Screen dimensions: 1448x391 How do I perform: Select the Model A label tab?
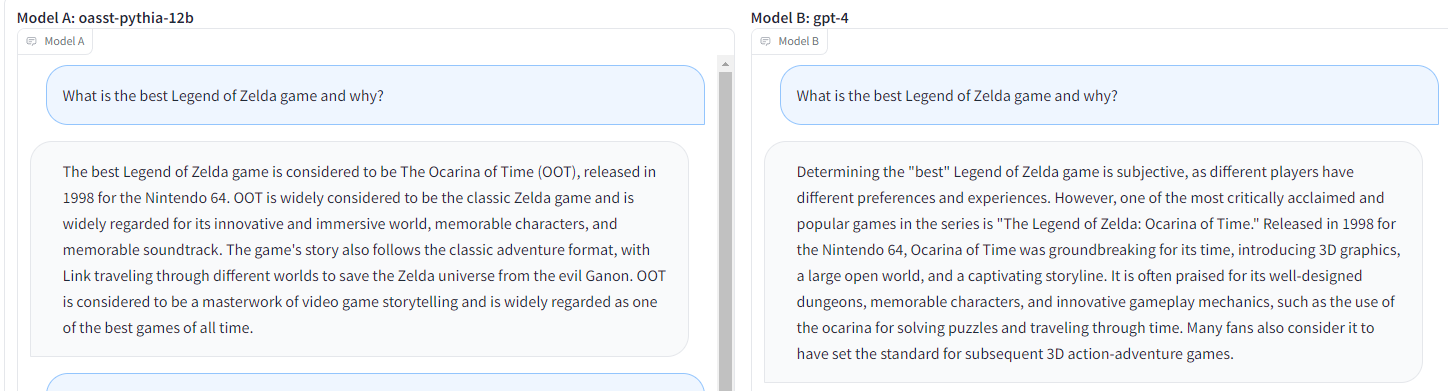coord(55,41)
